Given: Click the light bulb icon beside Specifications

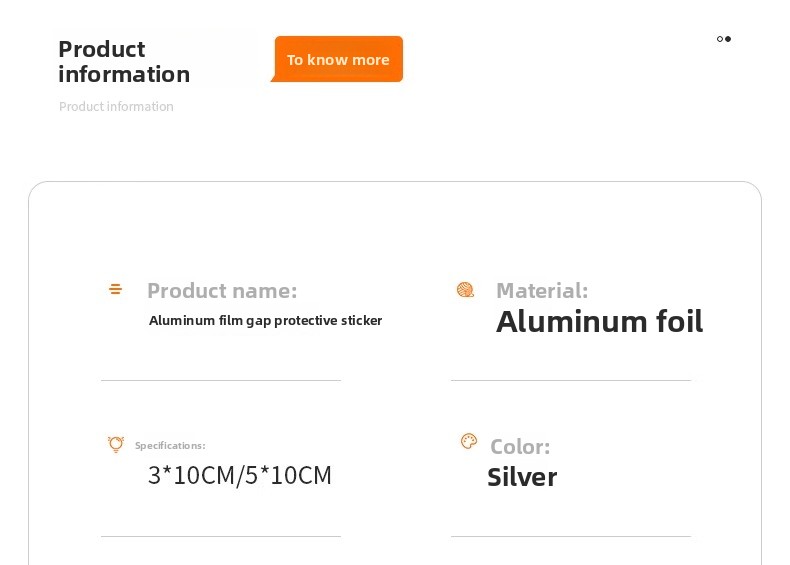Looking at the screenshot, I should [x=116, y=444].
